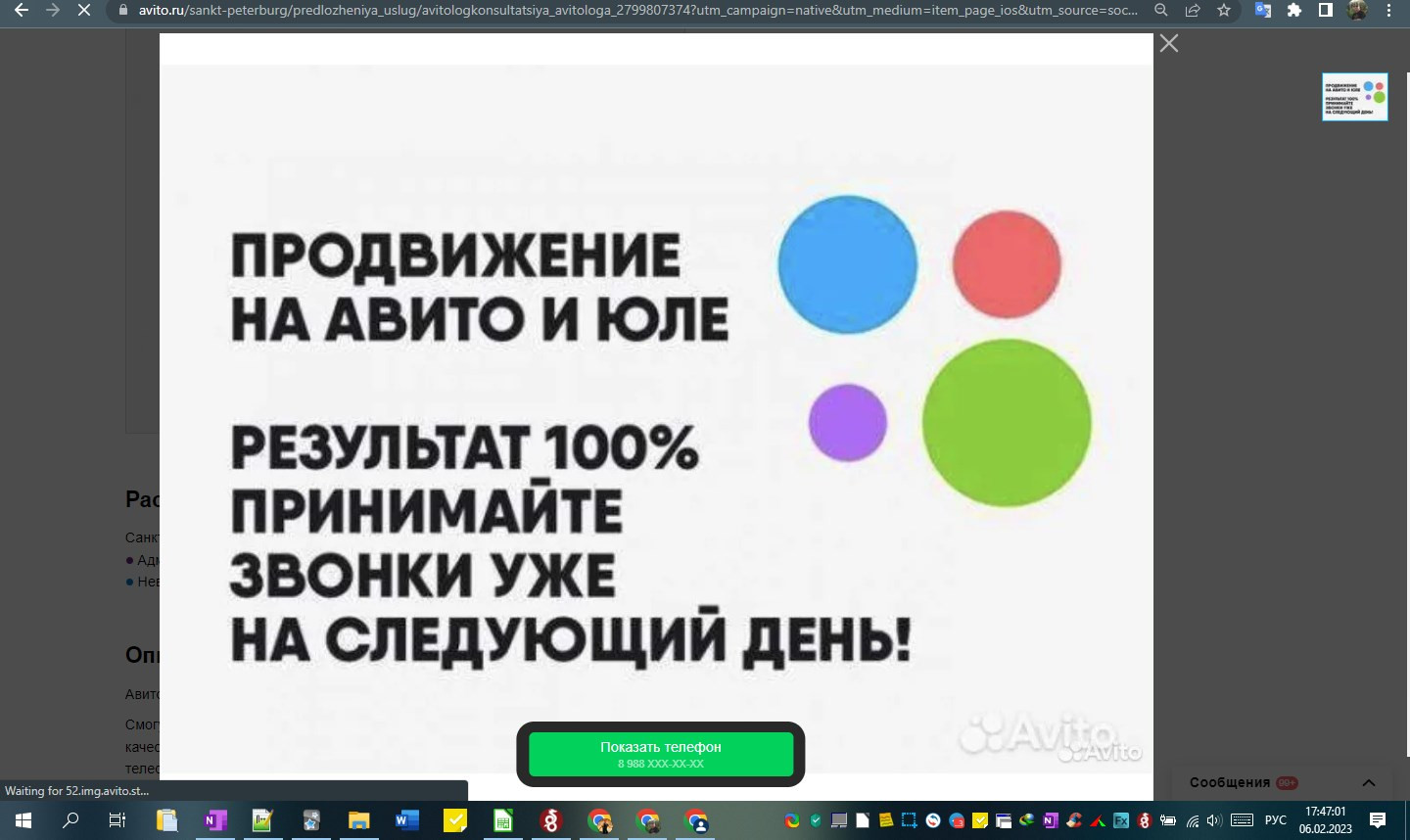Open Task View
The image size is (1410, 840).
click(117, 820)
